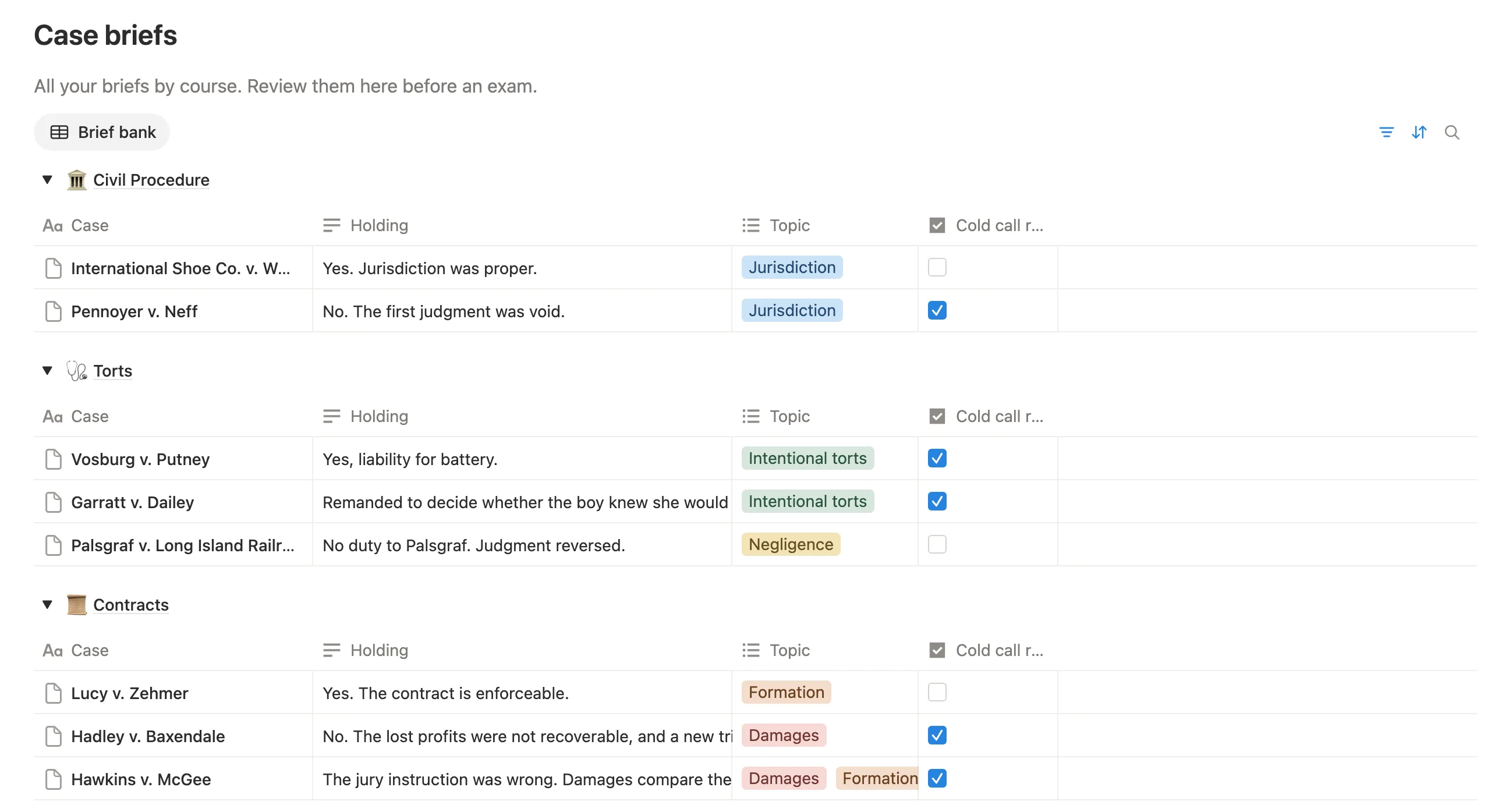This screenshot has height=812, width=1502.
Task: Click the scroll emoji next to Contracts
Action: tap(76, 604)
